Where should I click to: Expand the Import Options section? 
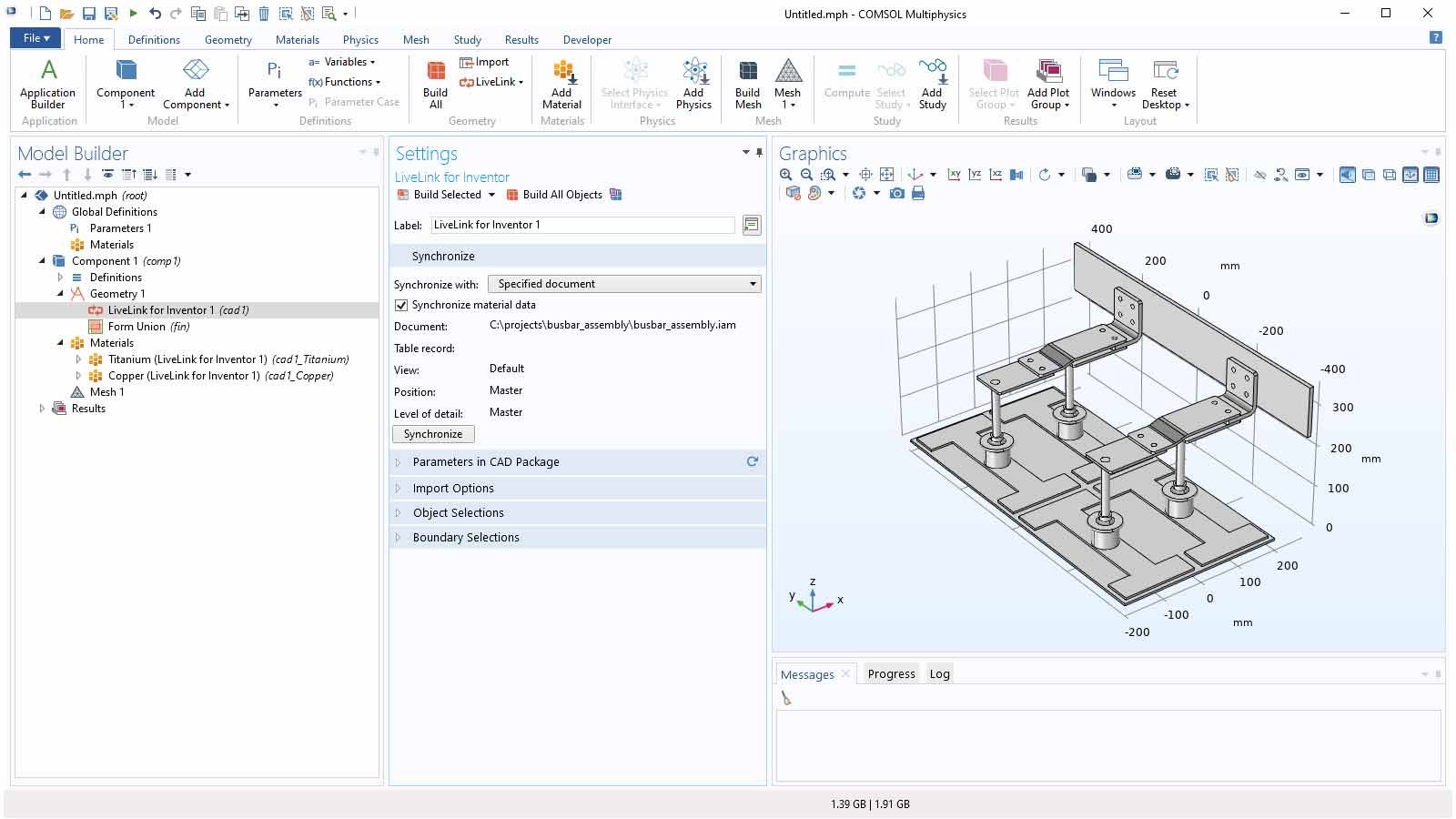pyautogui.click(x=453, y=488)
